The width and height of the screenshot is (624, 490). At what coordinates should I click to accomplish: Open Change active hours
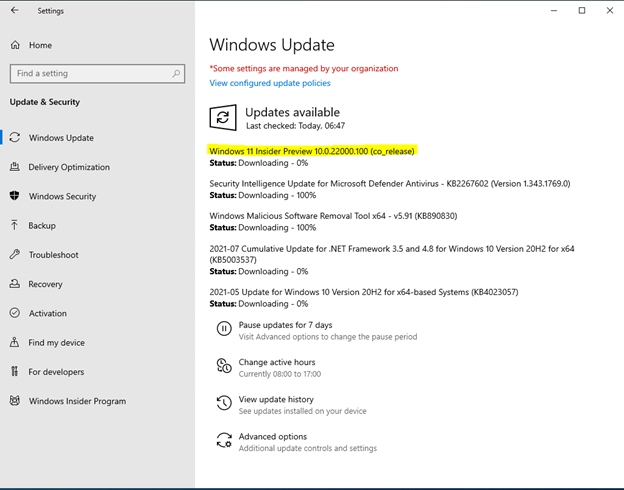(x=277, y=362)
